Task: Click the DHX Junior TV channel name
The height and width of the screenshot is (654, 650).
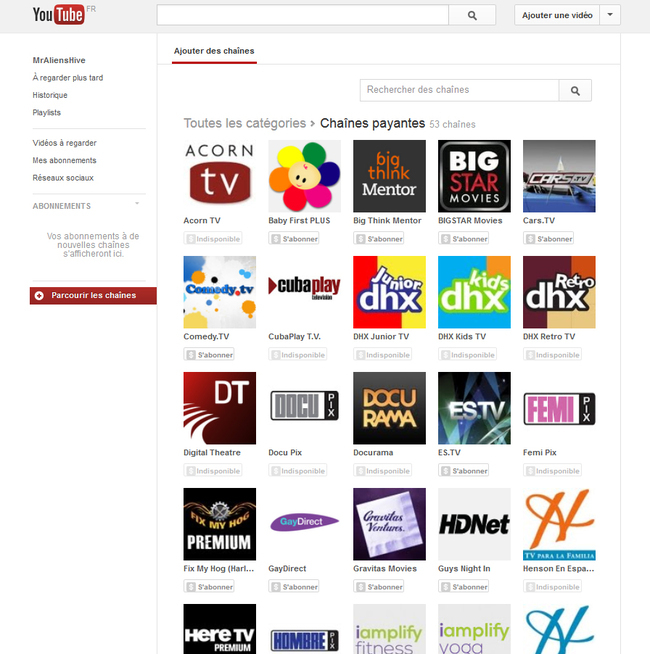Action: [x=381, y=337]
